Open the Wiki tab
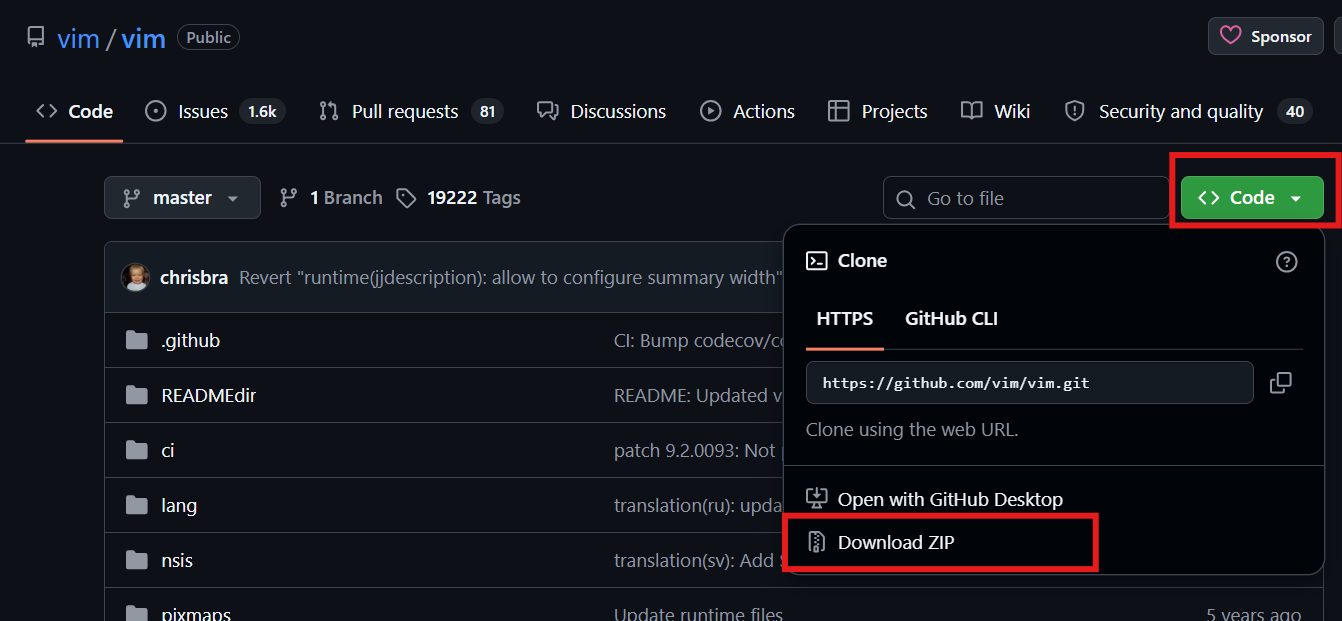Image resolution: width=1342 pixels, height=621 pixels. tap(995, 111)
